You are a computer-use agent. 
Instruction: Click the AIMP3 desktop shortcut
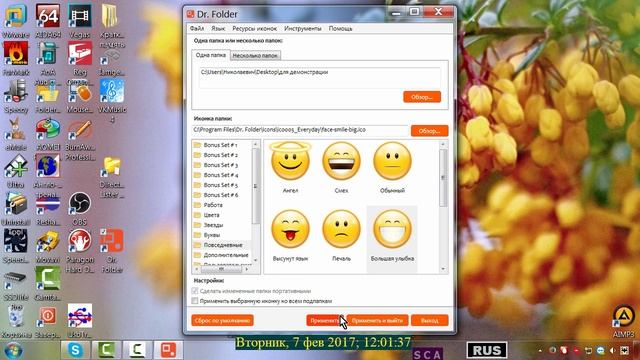coord(623,322)
